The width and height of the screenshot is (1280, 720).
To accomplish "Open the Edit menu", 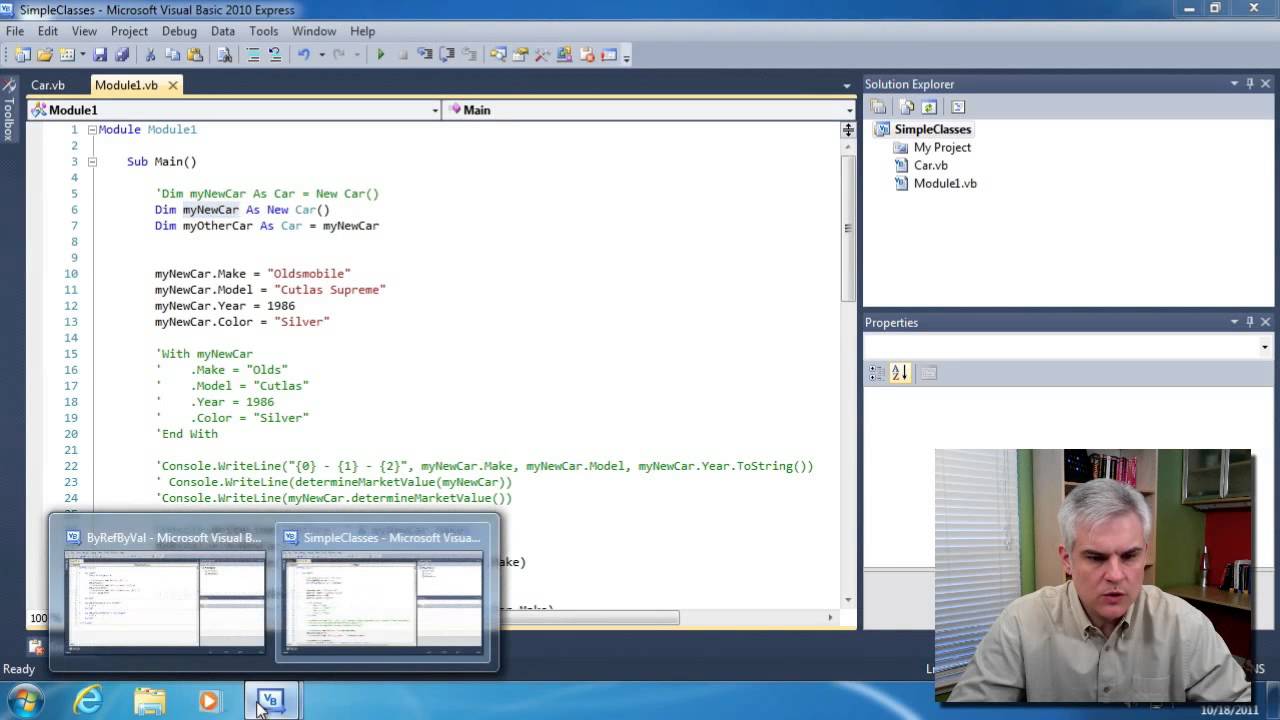I will [48, 31].
